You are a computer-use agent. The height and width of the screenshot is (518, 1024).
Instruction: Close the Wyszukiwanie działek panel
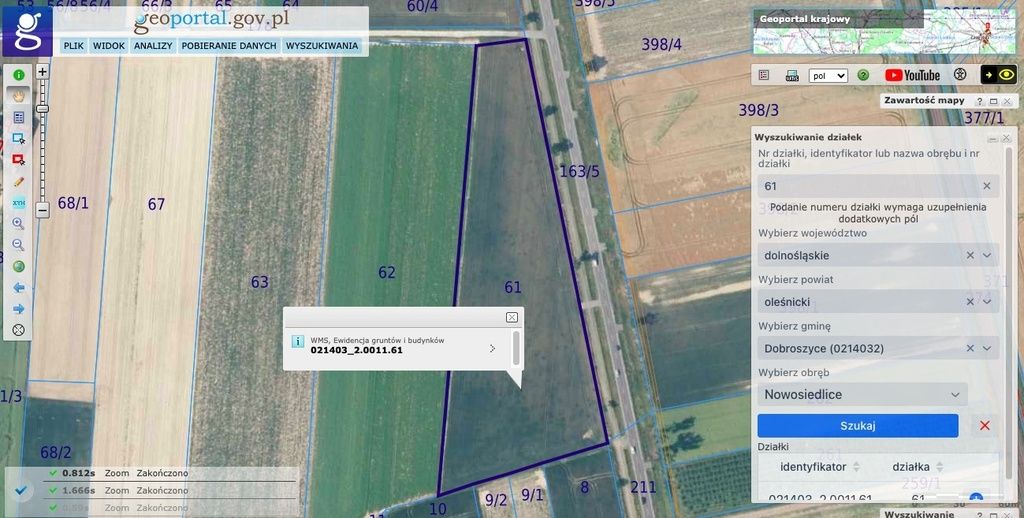click(1006, 138)
